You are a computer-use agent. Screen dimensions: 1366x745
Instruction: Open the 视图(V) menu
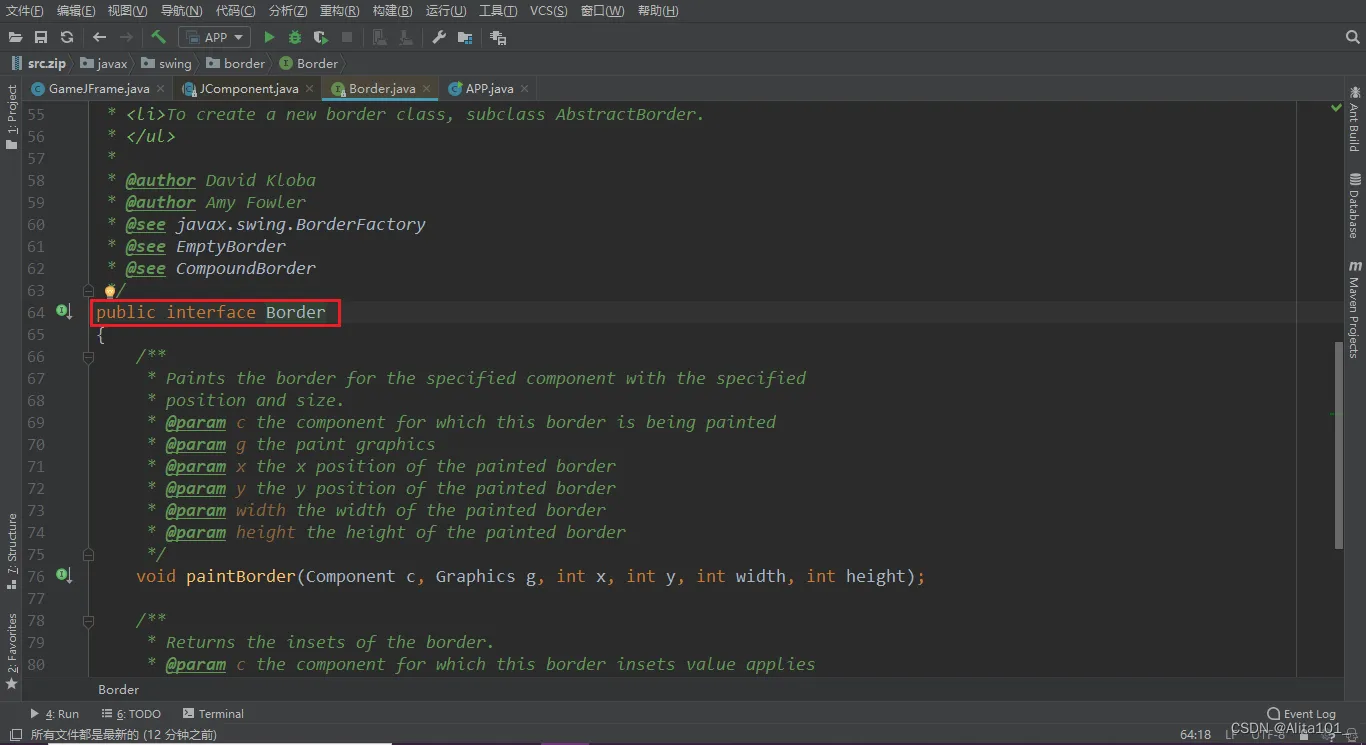(127, 11)
